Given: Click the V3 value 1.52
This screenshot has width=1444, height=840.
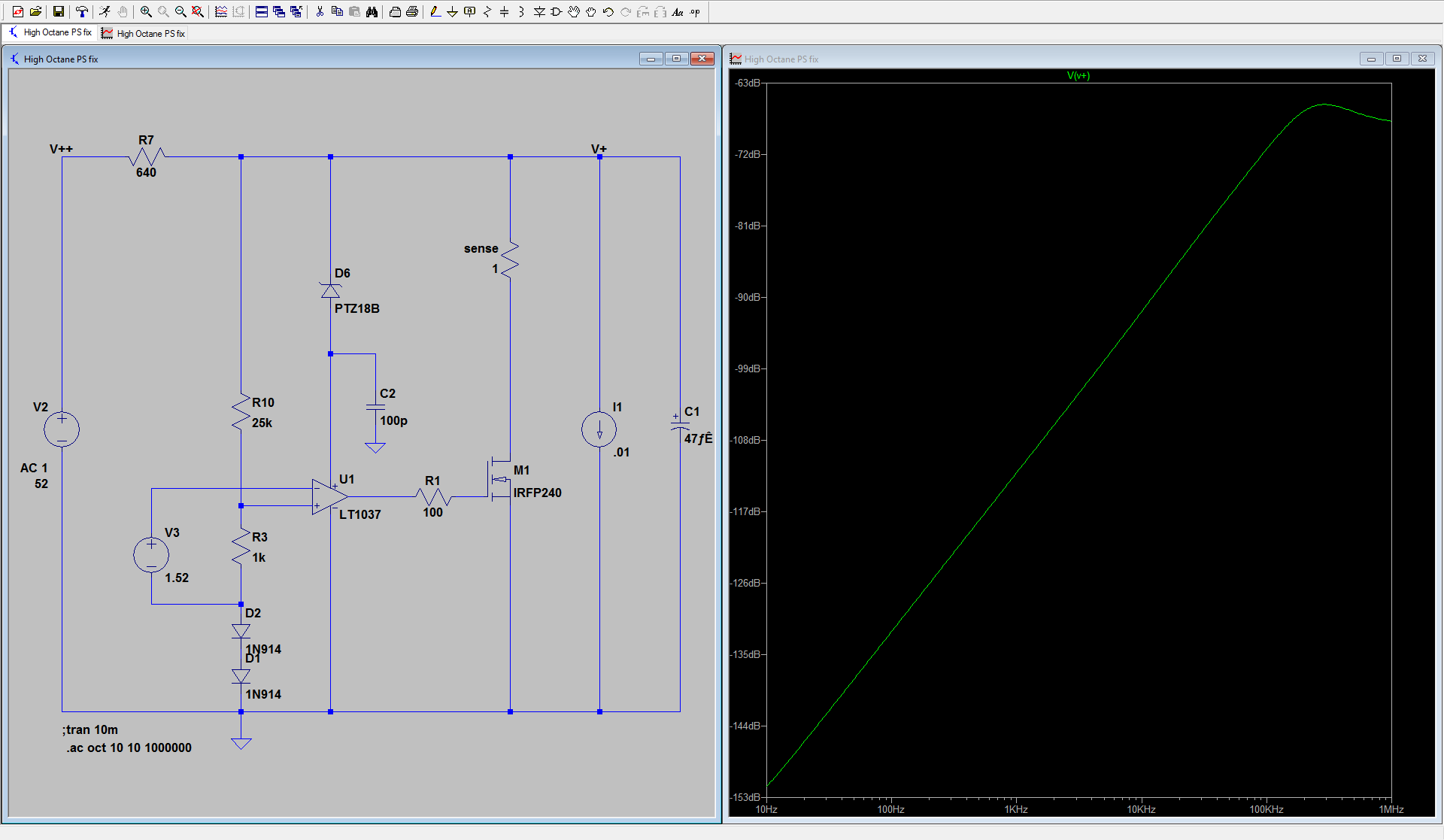Looking at the screenshot, I should coord(177,578).
